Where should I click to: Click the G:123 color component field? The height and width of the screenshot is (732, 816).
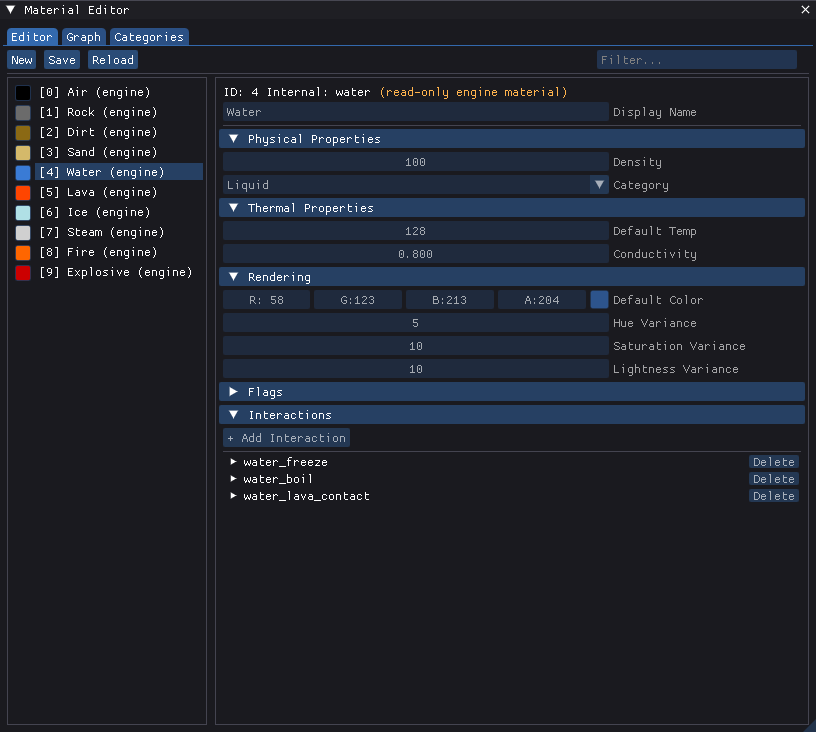pyautogui.click(x=358, y=300)
